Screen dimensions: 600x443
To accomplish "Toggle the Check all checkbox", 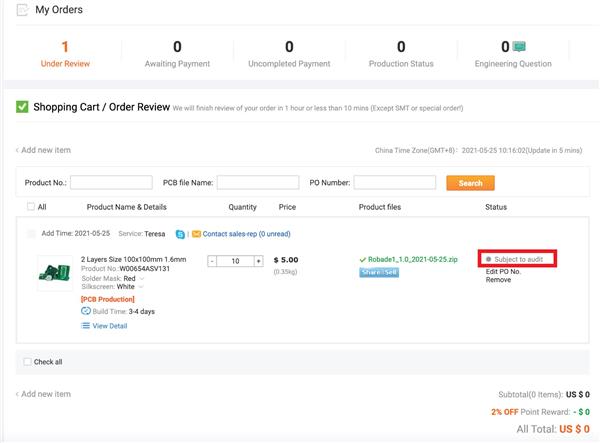I will pos(27,362).
